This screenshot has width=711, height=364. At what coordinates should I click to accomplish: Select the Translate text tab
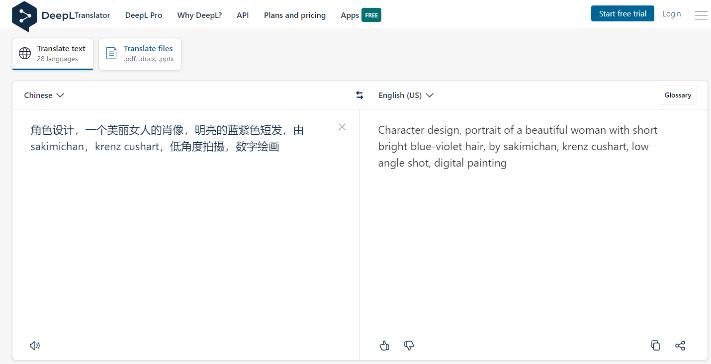[x=53, y=53]
